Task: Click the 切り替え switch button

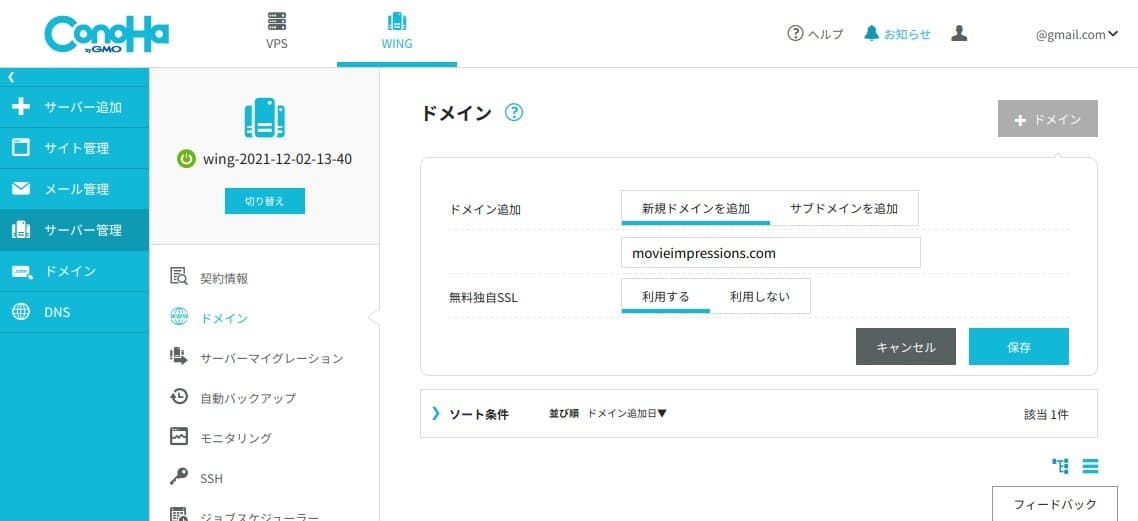Action: coord(265,201)
